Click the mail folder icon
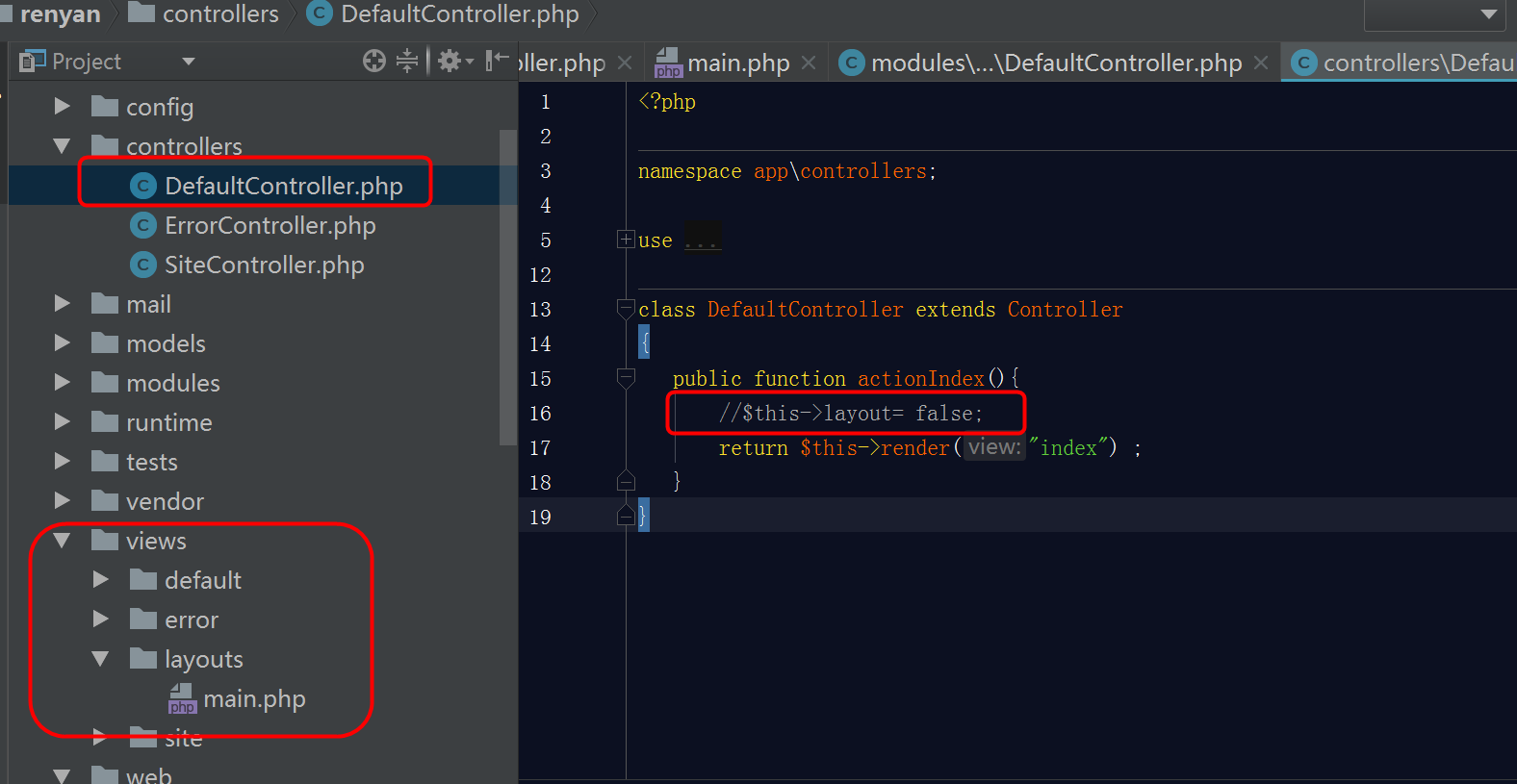The height and width of the screenshot is (784, 1517). click(x=105, y=303)
